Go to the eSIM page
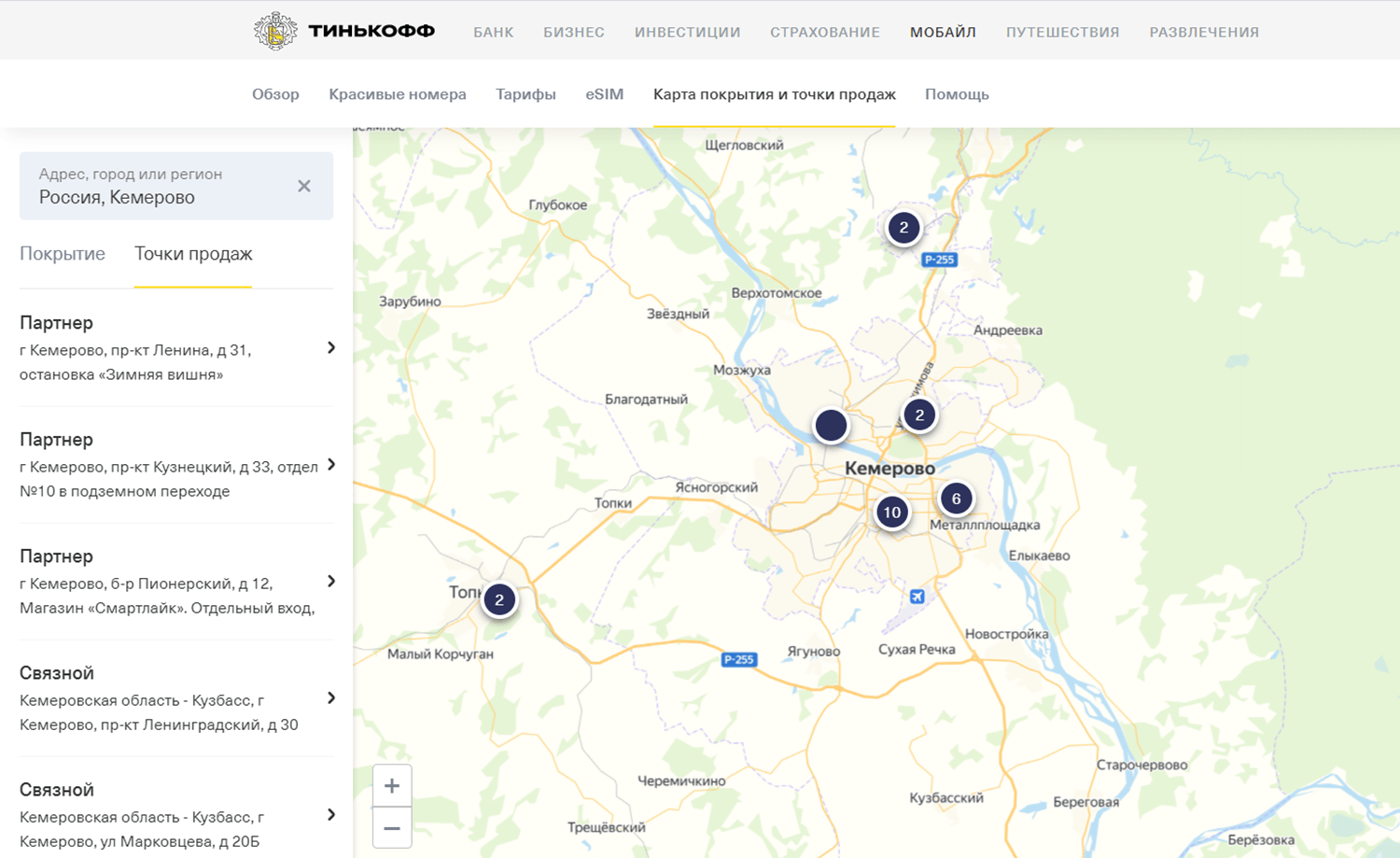The height and width of the screenshot is (858, 1400). (605, 94)
